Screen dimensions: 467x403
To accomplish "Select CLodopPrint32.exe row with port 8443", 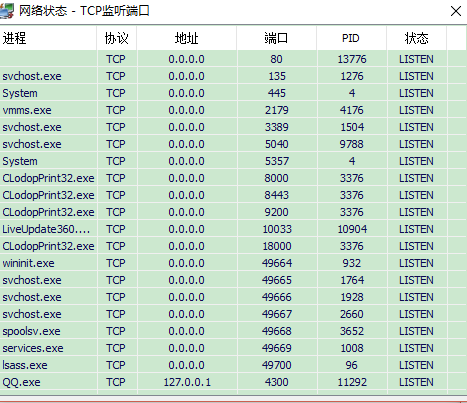I will click(x=233, y=195).
